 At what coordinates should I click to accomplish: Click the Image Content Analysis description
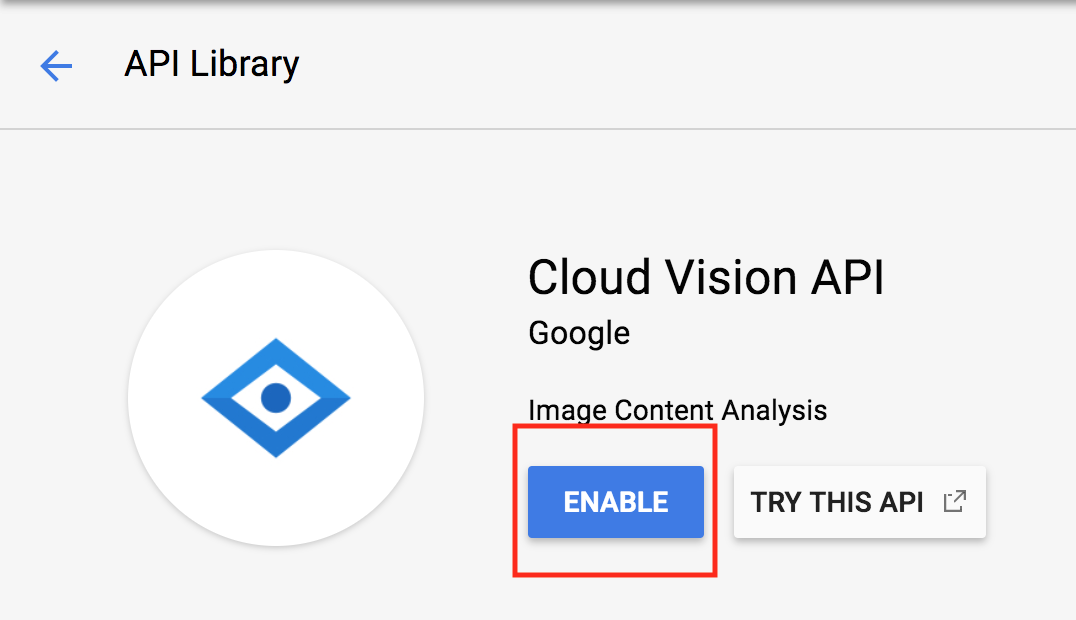pyautogui.click(x=677, y=409)
